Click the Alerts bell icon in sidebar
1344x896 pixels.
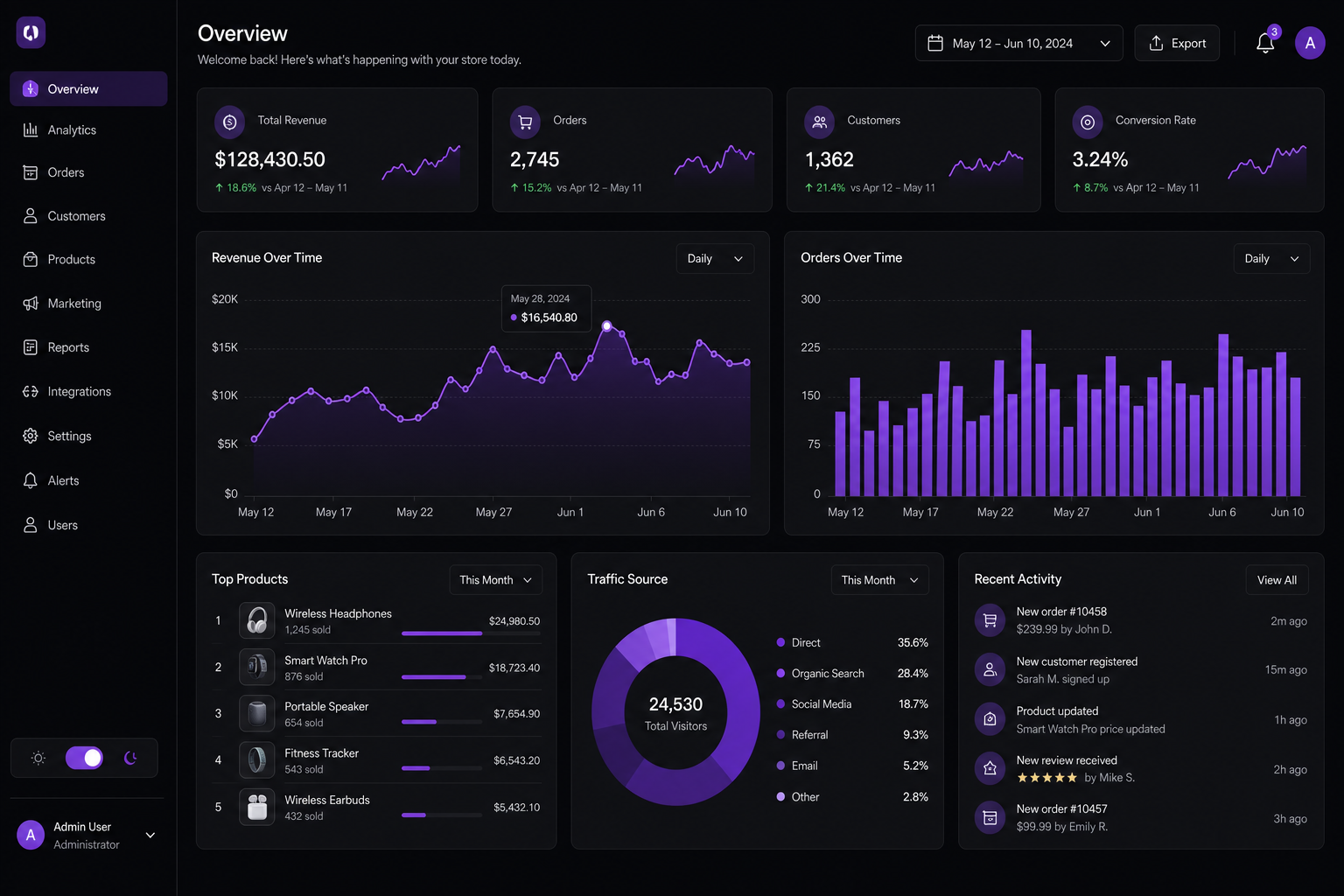31,480
